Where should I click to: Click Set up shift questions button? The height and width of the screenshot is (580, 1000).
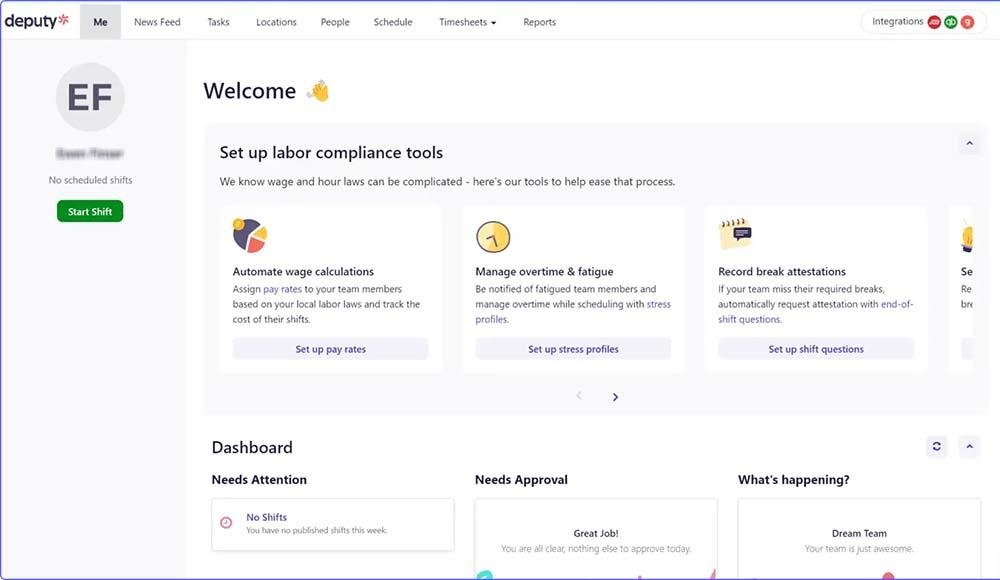pyautogui.click(x=816, y=349)
